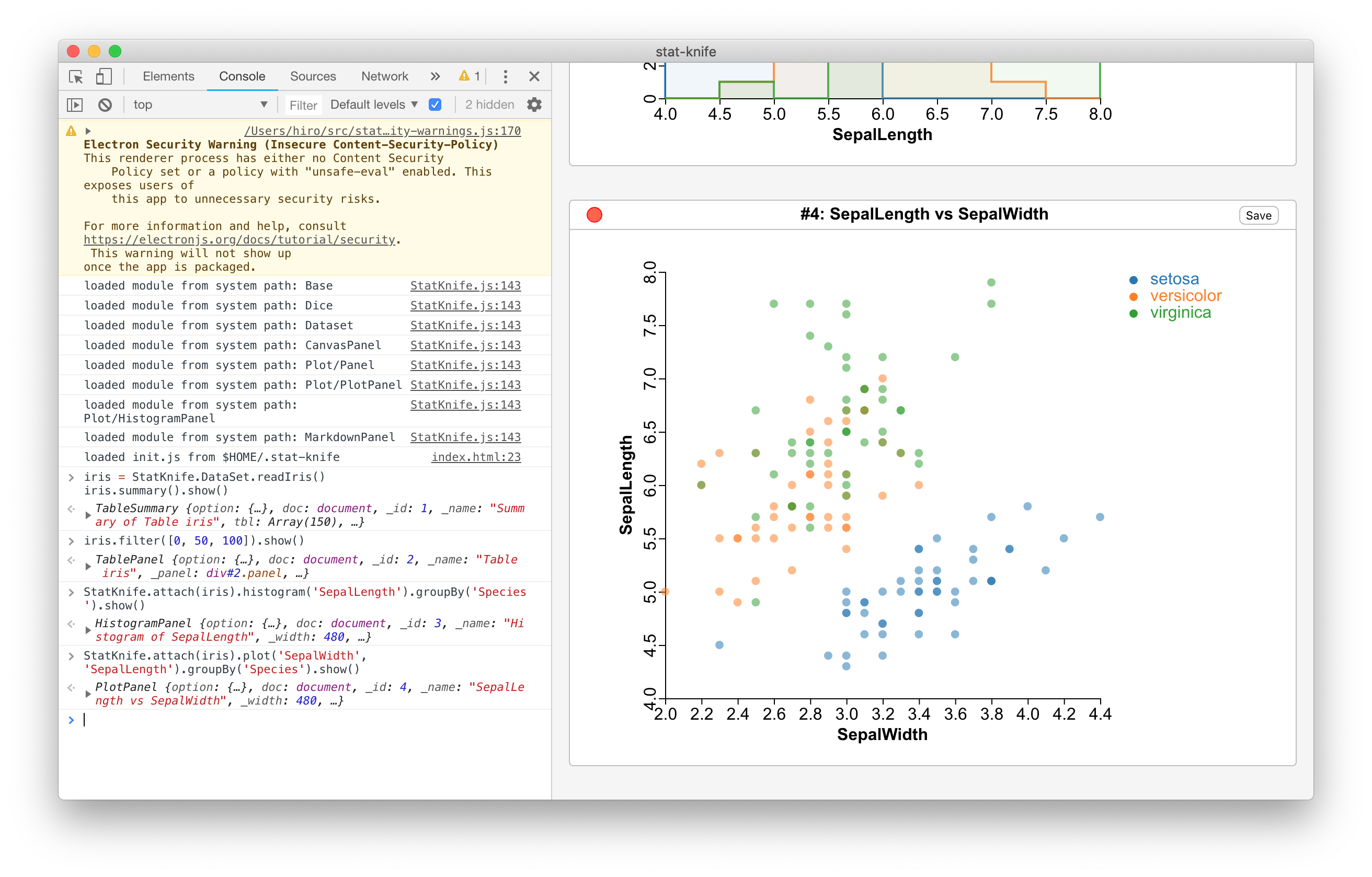Expand the PlotPanel object output

88,694
